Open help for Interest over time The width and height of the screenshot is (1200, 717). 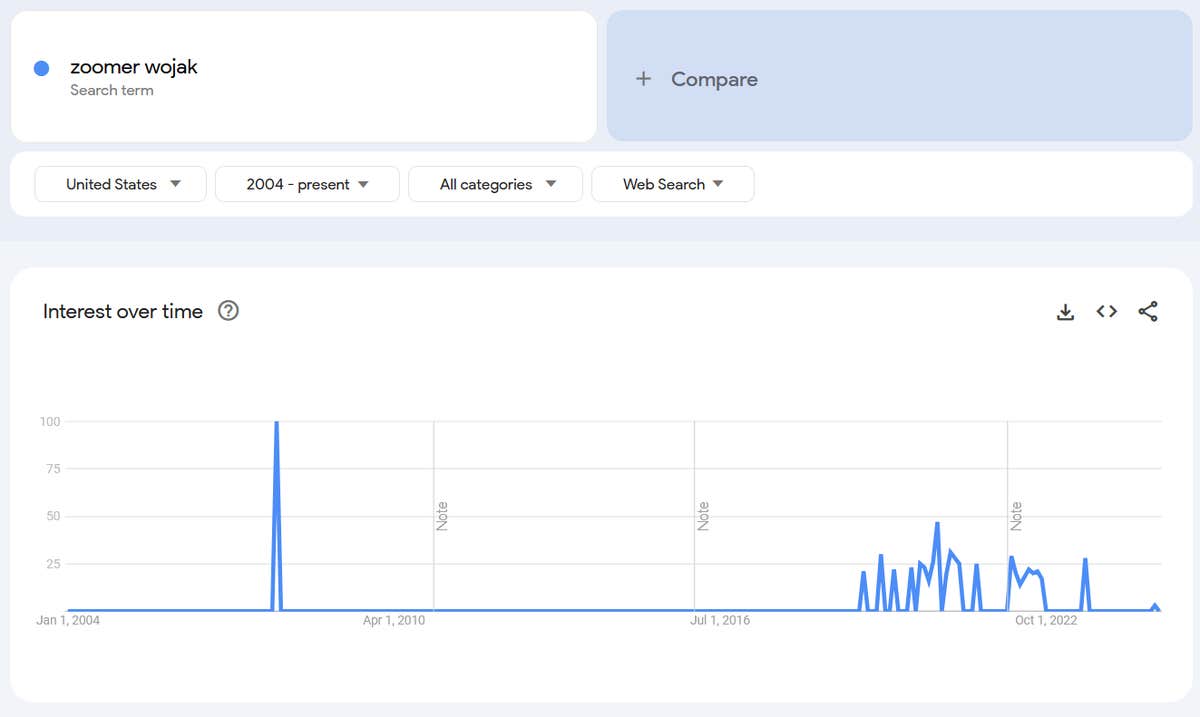(x=228, y=311)
